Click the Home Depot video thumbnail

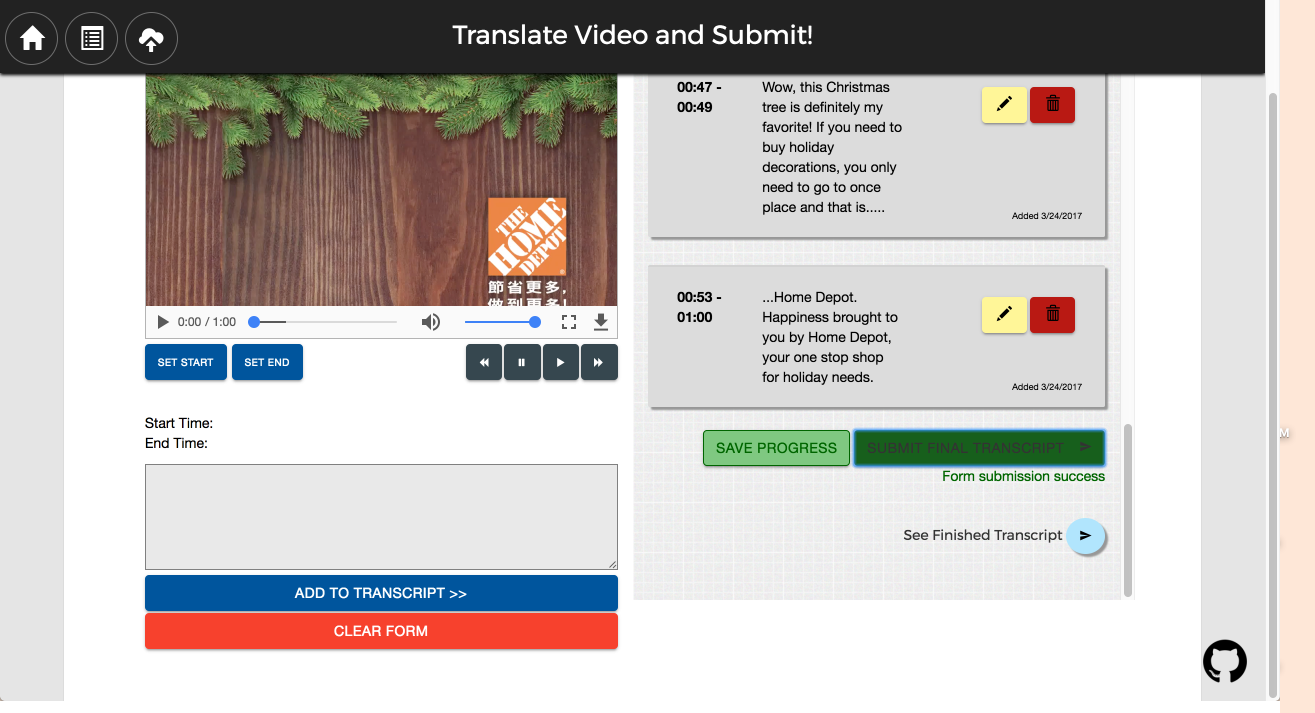point(381,190)
